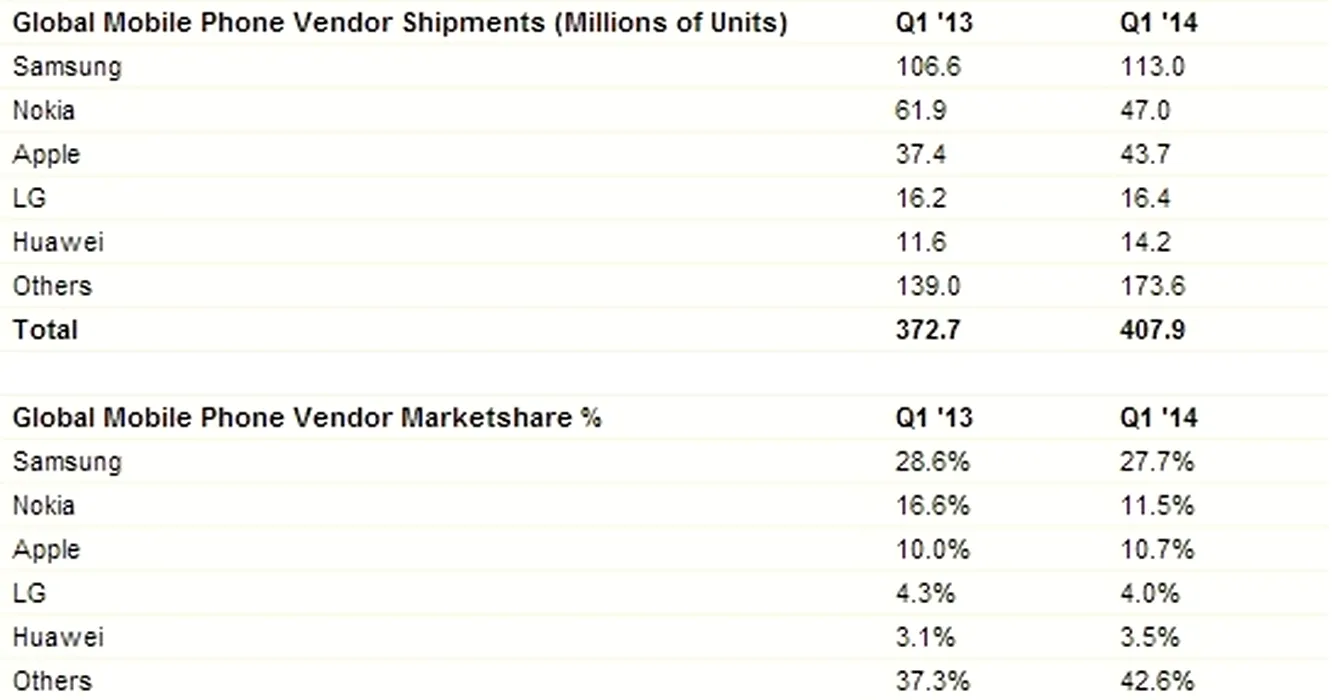Click the Samsung row label in Shipments table
Viewport: 1332px width, 700px height.
coord(67,67)
